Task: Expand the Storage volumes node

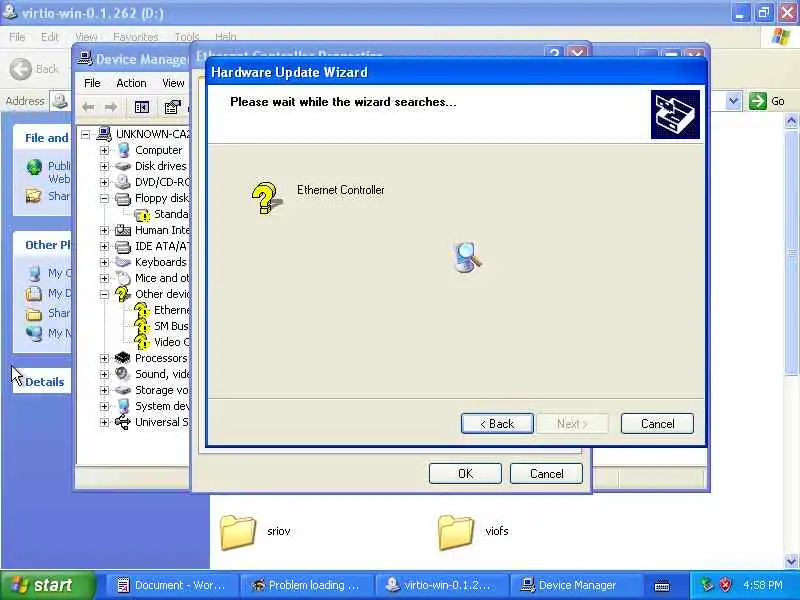Action: pos(104,390)
